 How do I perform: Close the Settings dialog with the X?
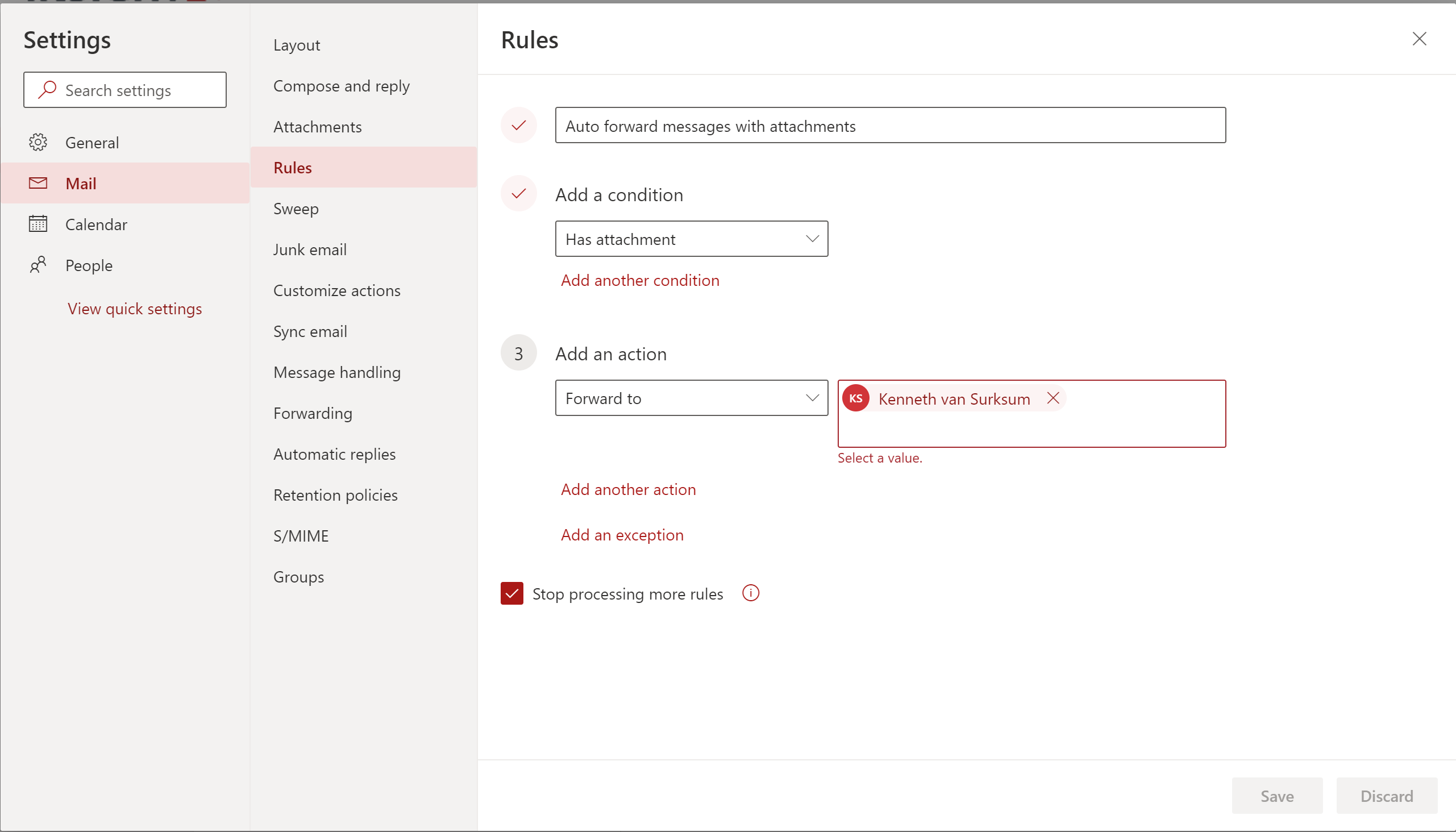point(1419,39)
